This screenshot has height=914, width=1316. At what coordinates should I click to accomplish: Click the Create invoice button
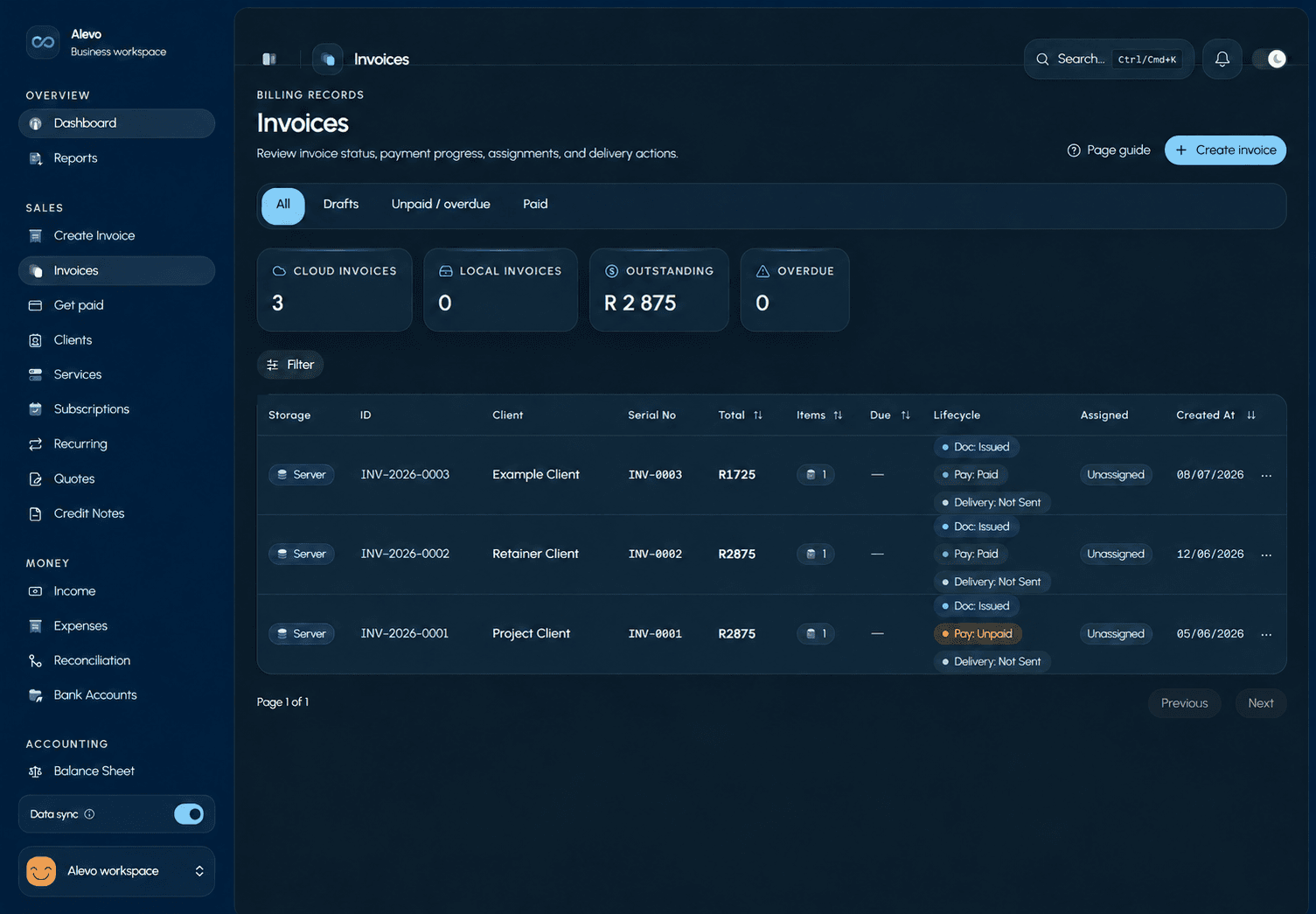click(1225, 150)
